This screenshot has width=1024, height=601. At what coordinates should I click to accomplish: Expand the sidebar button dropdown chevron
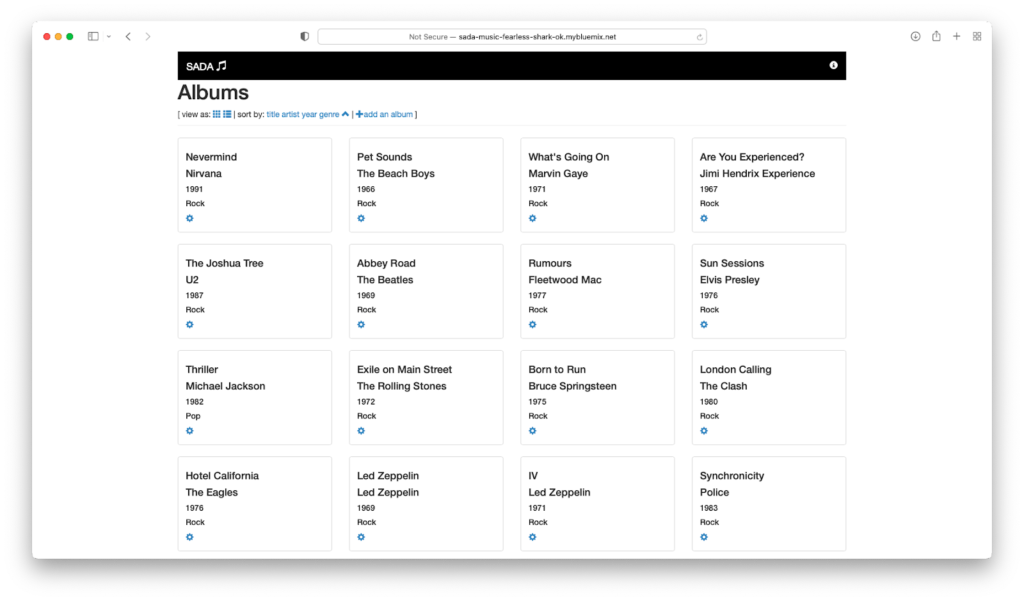click(108, 37)
